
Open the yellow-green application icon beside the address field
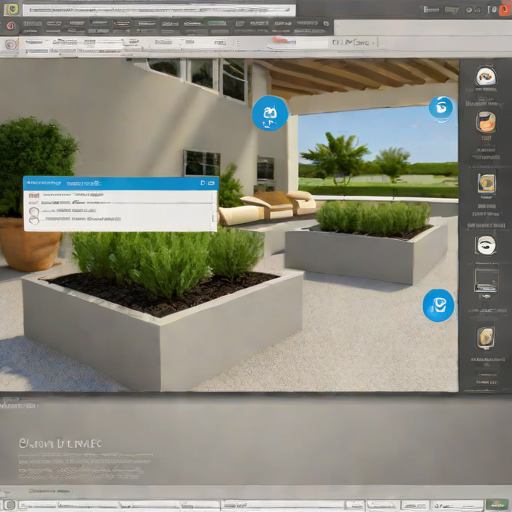coord(11,9)
